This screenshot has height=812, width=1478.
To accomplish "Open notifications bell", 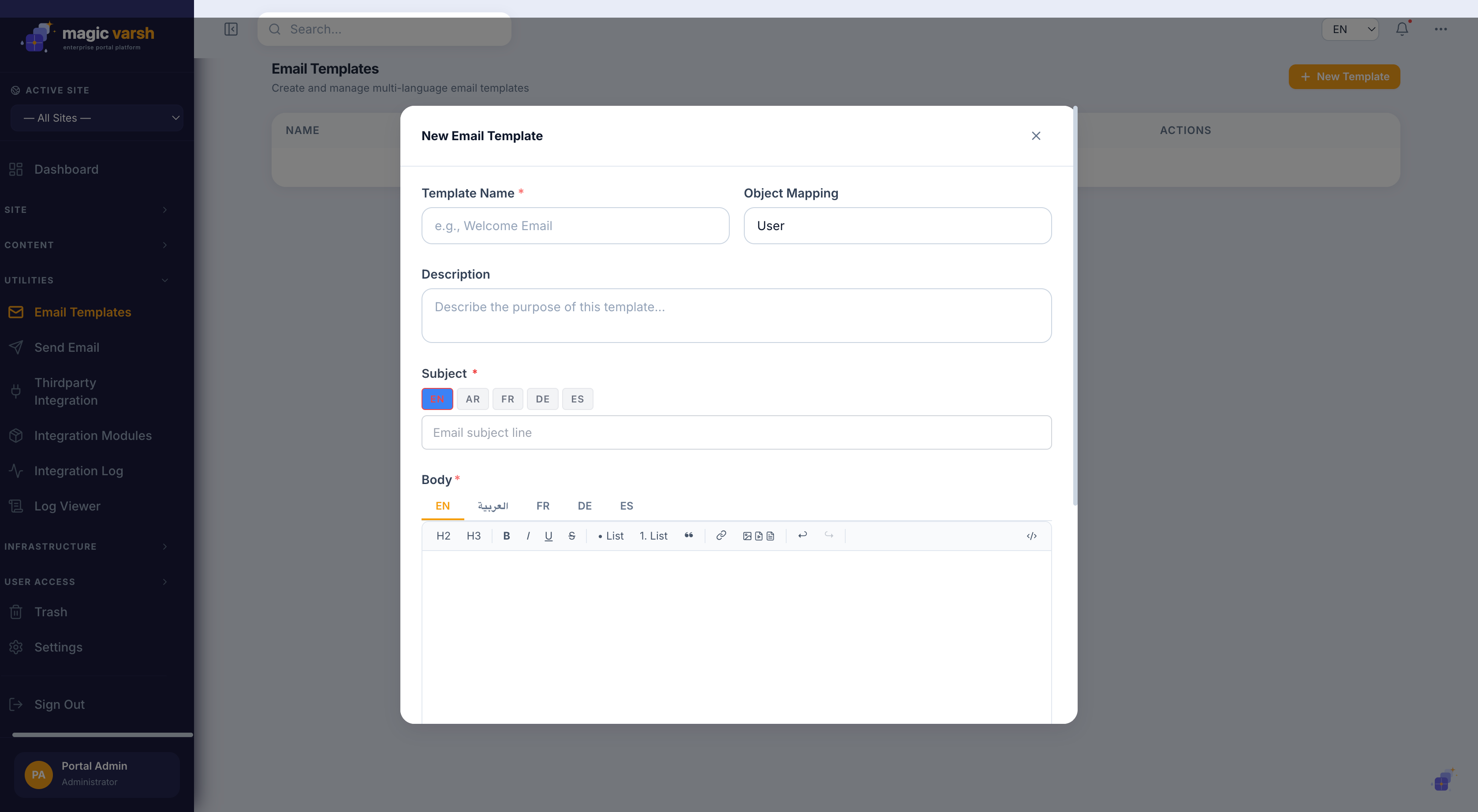I will [1402, 29].
